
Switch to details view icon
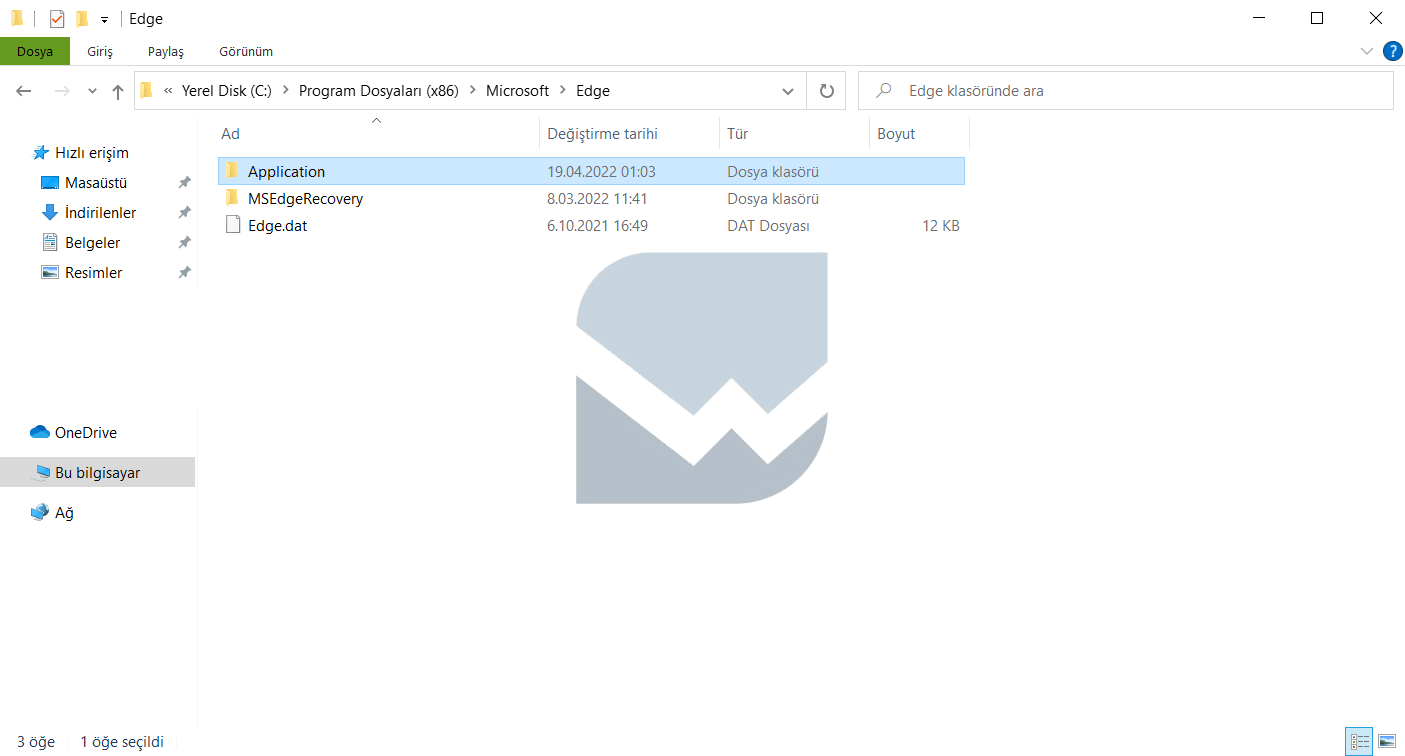(x=1360, y=741)
